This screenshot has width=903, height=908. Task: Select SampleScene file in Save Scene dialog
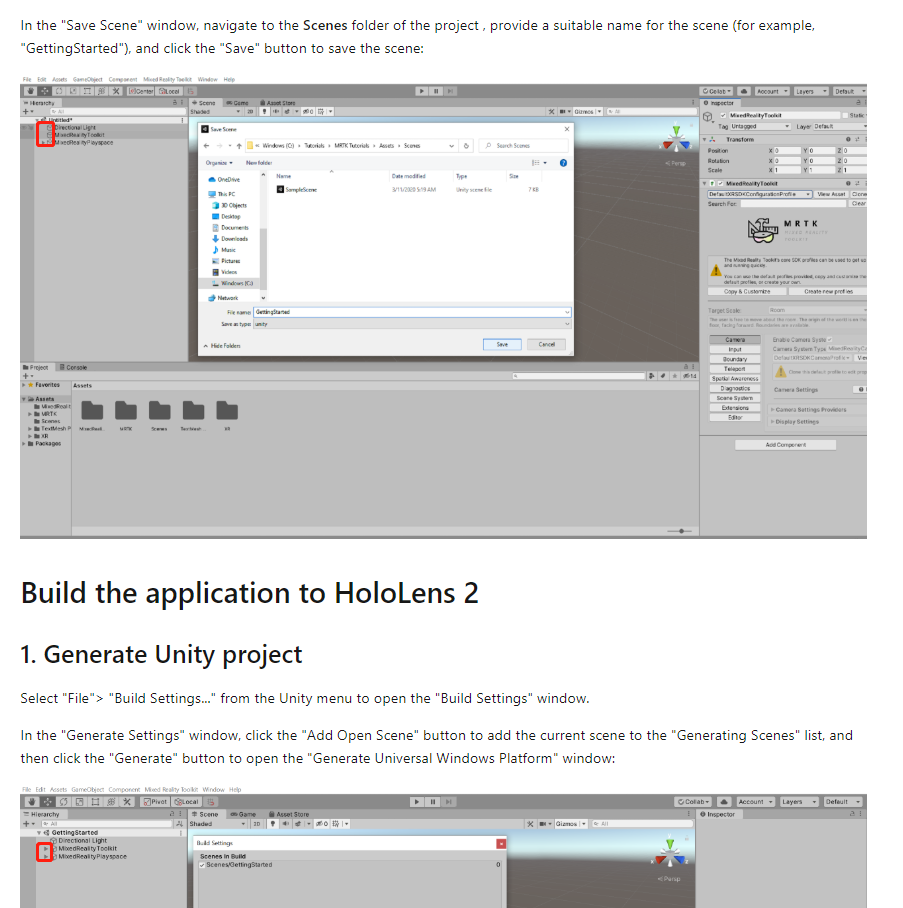[297, 189]
